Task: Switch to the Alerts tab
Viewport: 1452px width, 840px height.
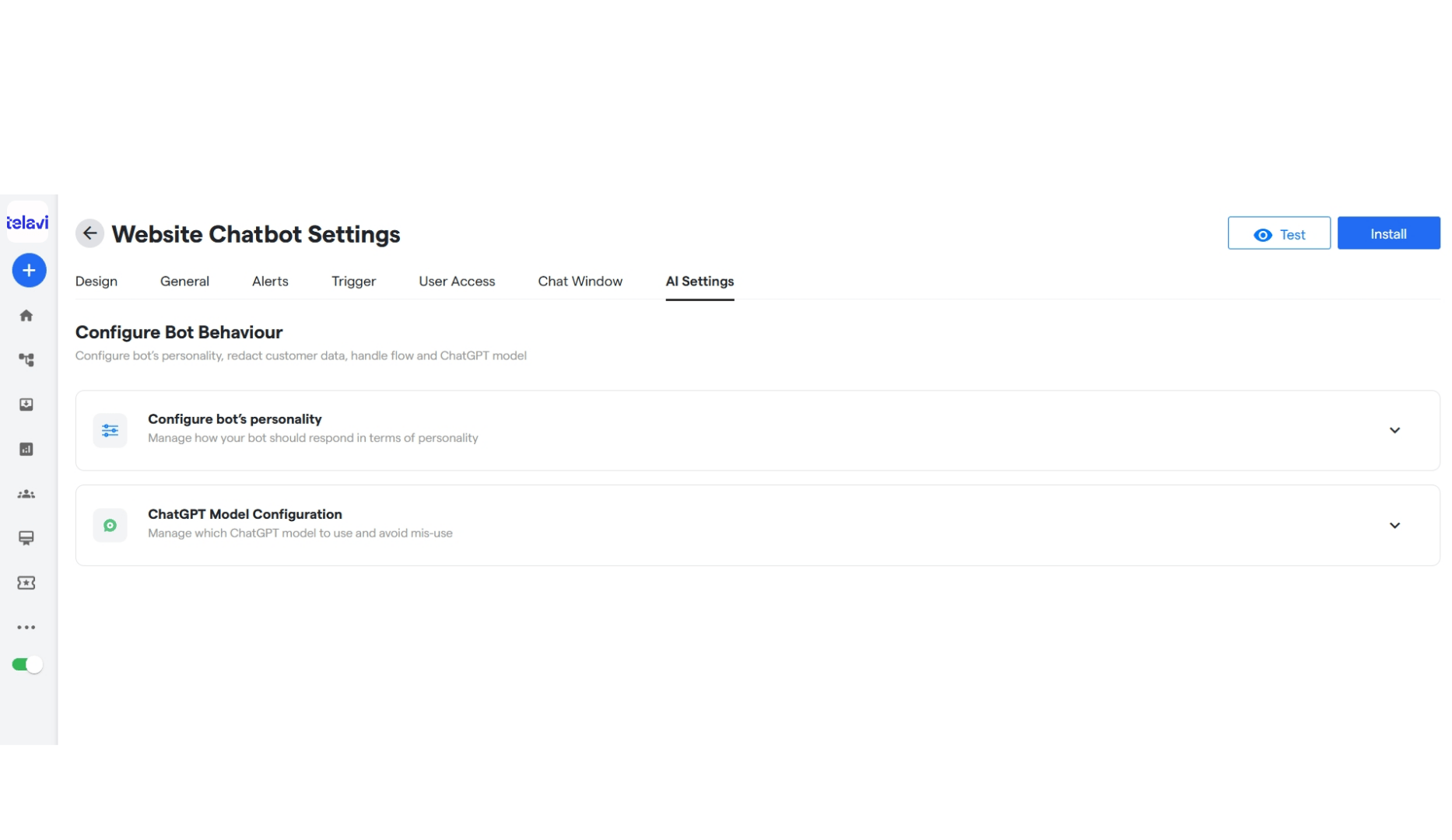Action: pyautogui.click(x=270, y=282)
